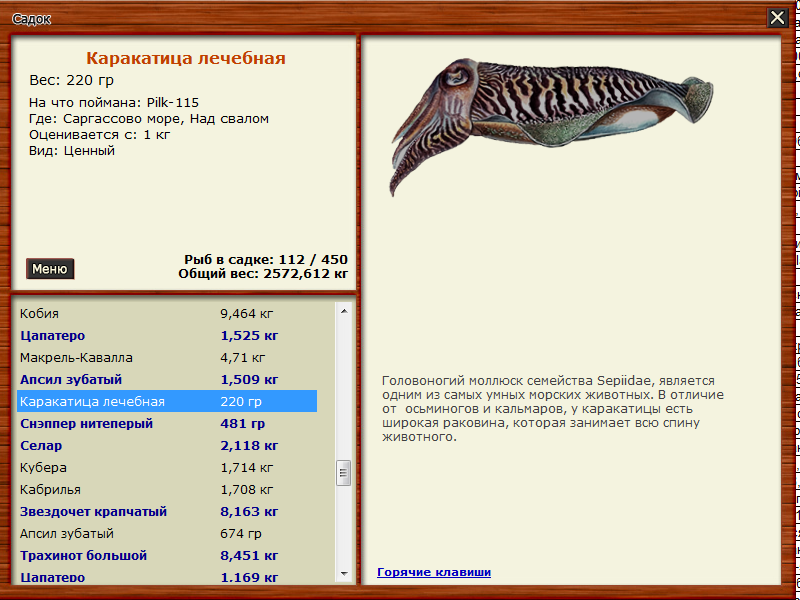Open the Горячие клавиши link
Screen dimensions: 800x600
[x=433, y=572]
